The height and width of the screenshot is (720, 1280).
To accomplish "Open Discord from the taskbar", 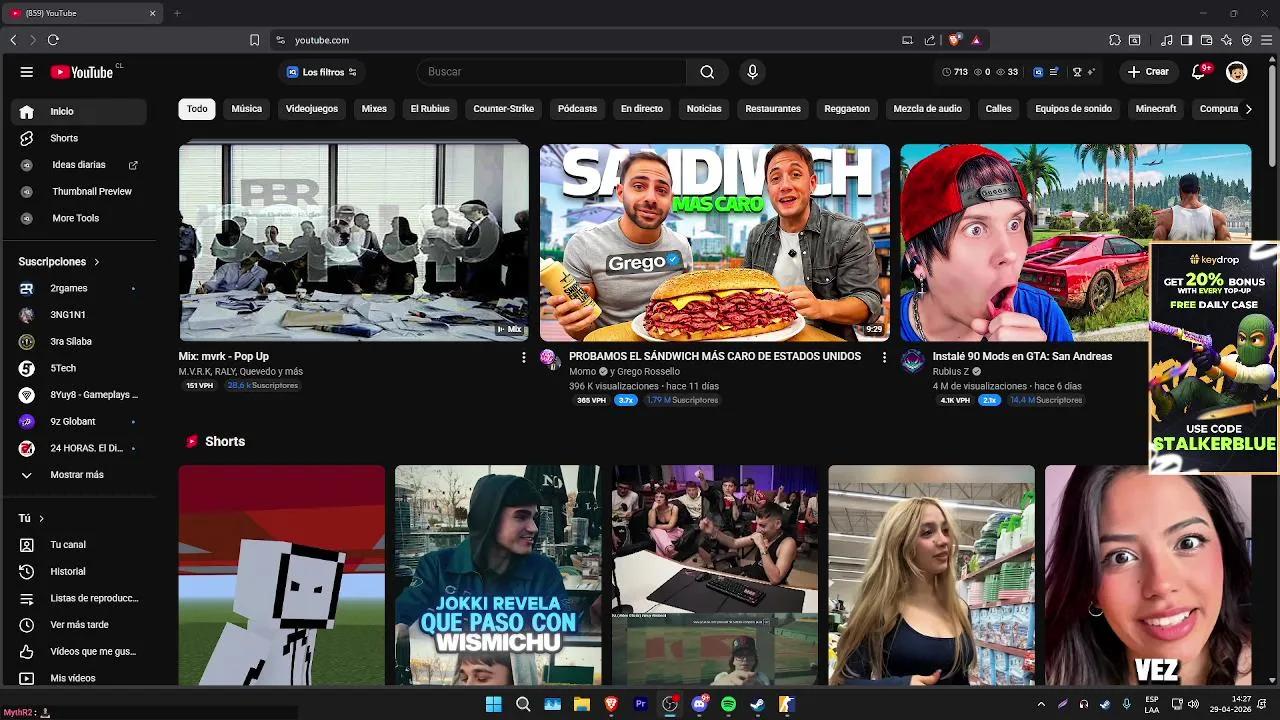I will [x=699, y=705].
